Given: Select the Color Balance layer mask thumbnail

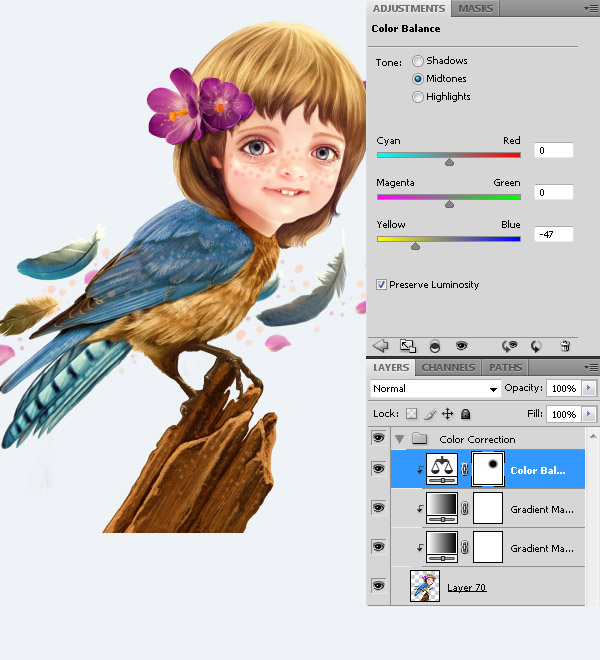Looking at the screenshot, I should tap(488, 469).
